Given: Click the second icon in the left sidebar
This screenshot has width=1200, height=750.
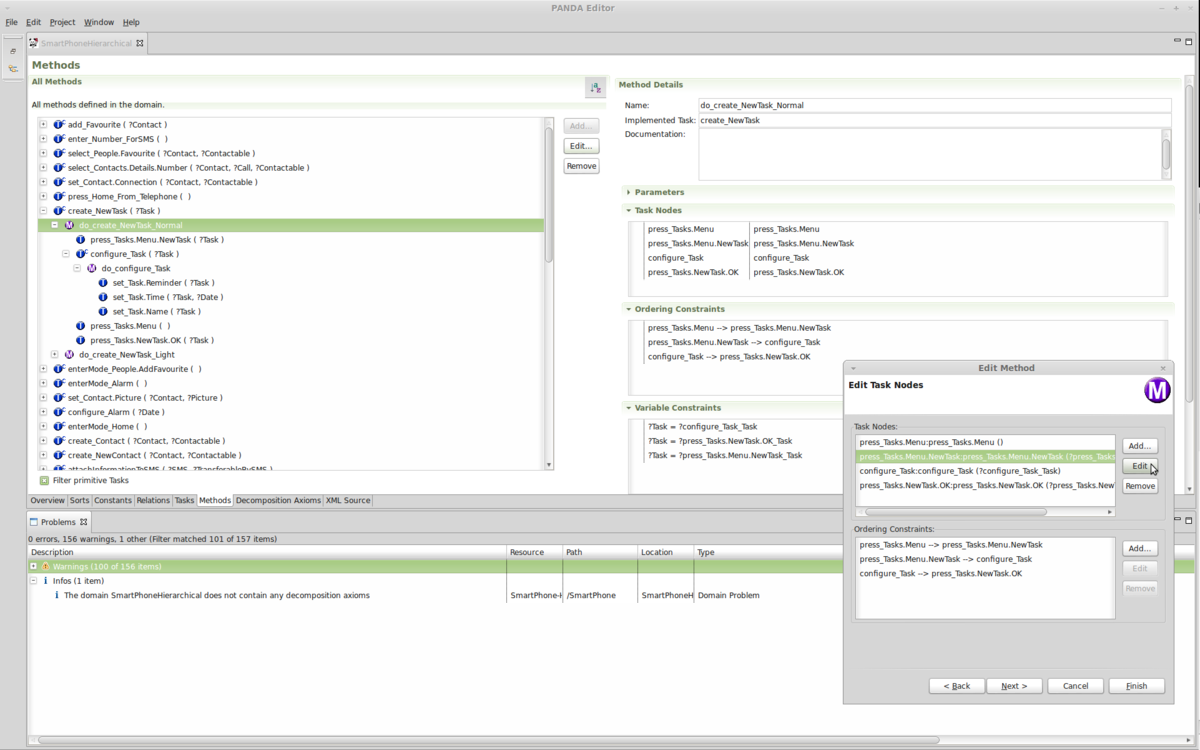Looking at the screenshot, I should point(13,69).
